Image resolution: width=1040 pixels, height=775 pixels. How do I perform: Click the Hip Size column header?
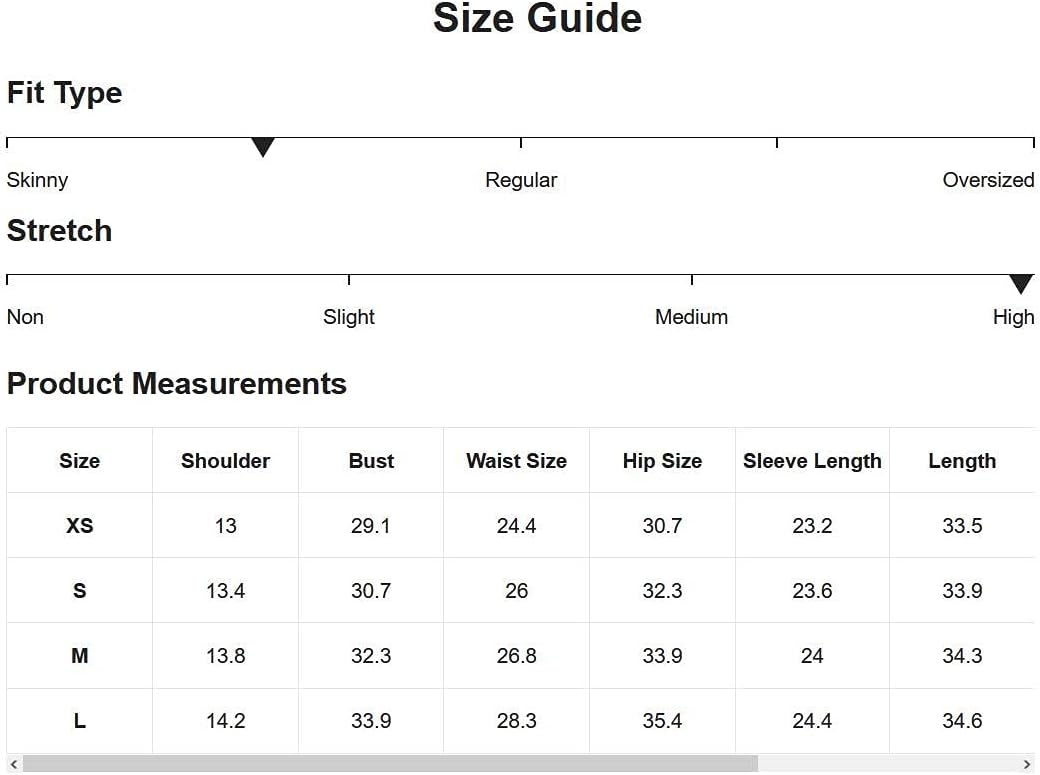662,460
